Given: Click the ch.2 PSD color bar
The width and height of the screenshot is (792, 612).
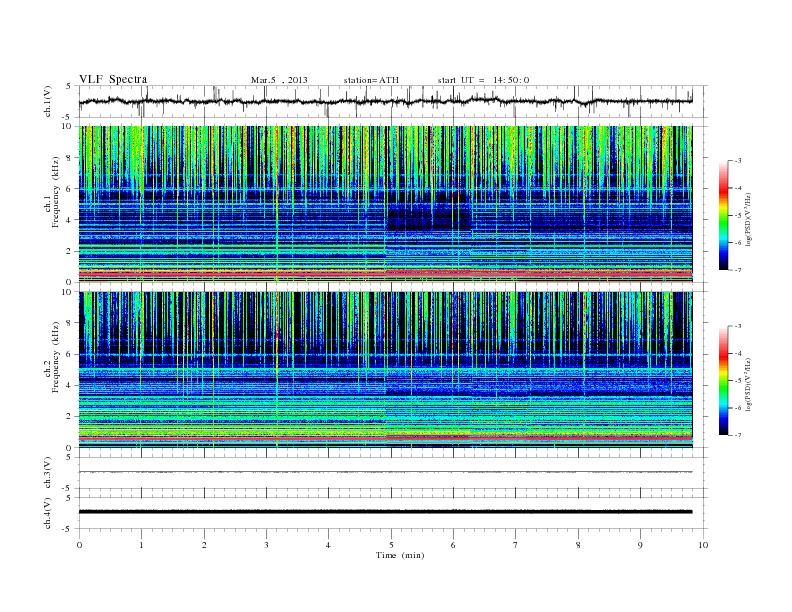Looking at the screenshot, I should coord(723,380).
